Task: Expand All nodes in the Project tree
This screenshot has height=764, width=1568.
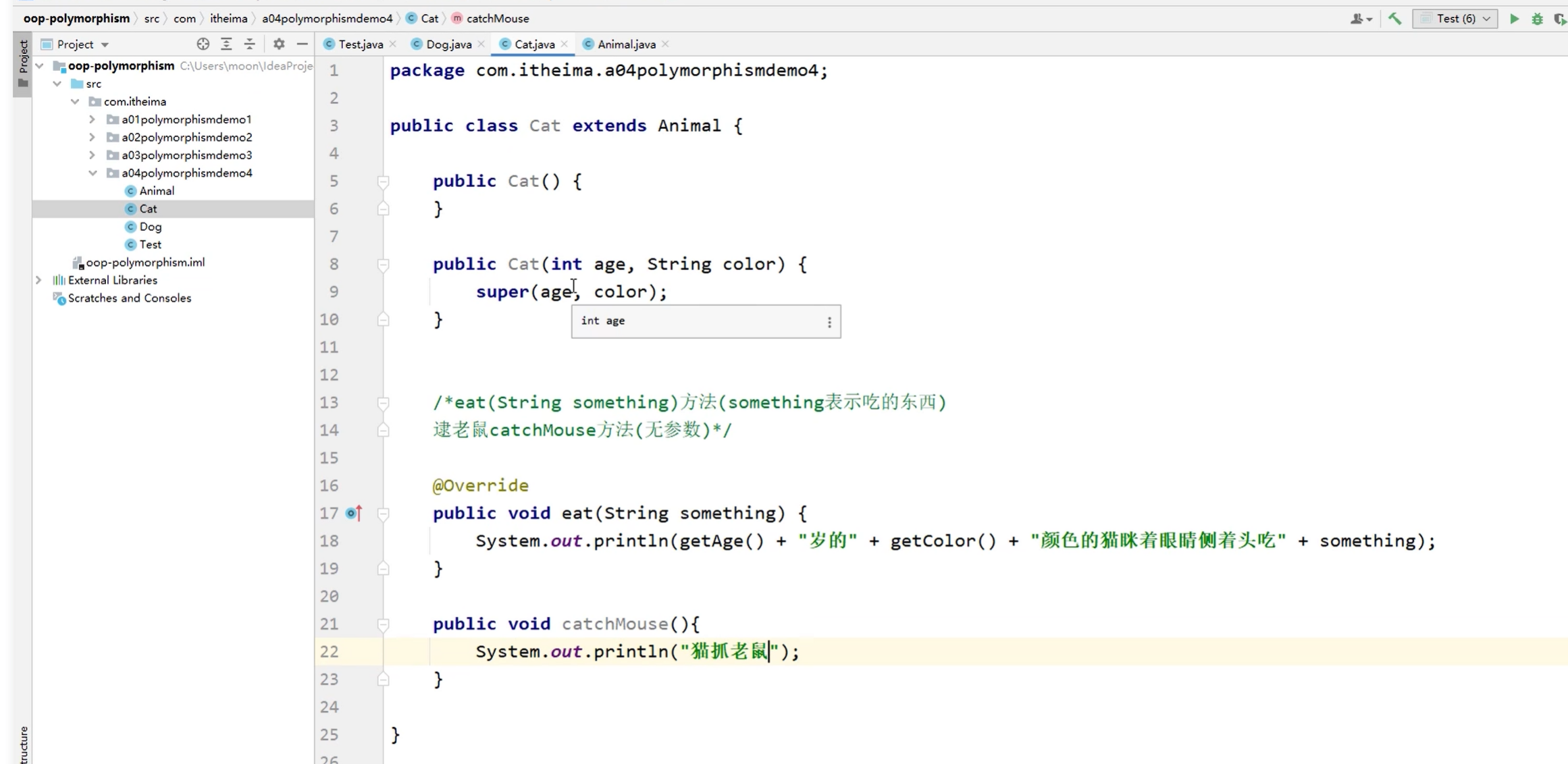Action: pos(226,43)
